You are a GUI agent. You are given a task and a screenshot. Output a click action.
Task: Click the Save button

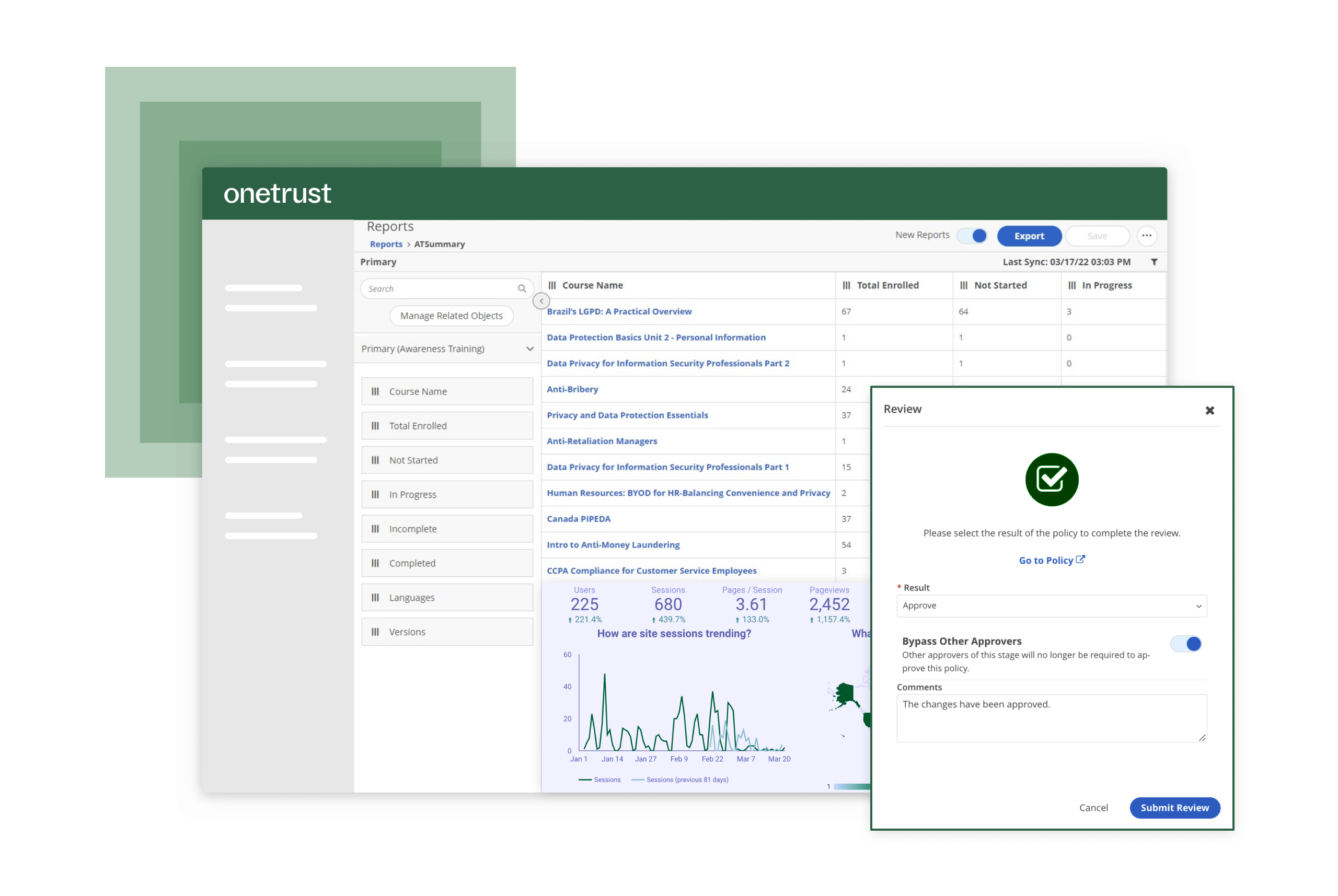[1097, 236]
